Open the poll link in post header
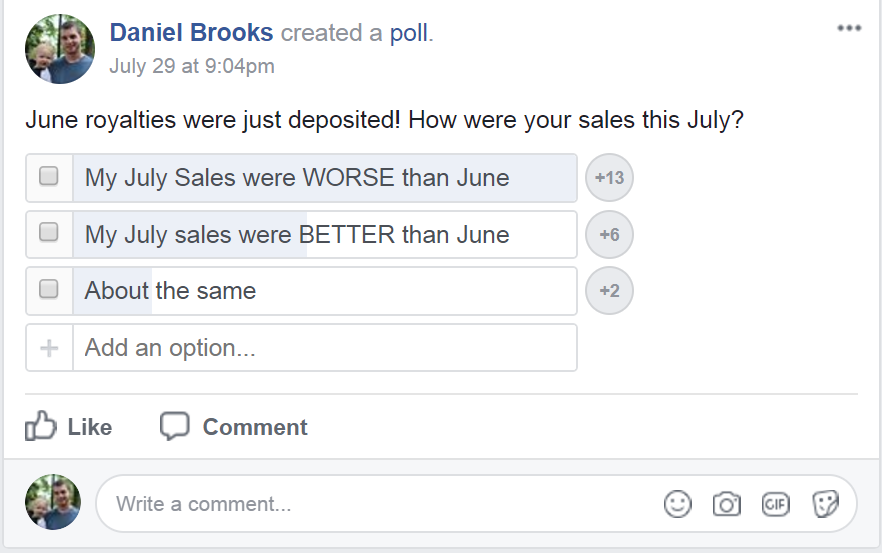This screenshot has height=553, width=882. 410,33
